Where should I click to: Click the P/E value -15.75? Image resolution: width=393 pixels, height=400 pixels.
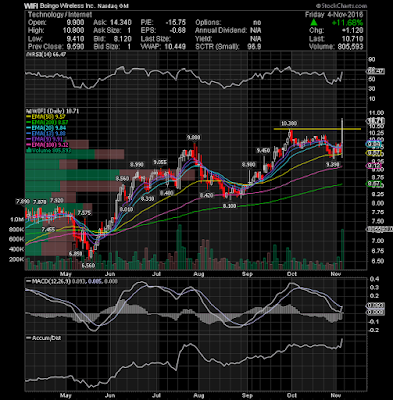coord(176,23)
